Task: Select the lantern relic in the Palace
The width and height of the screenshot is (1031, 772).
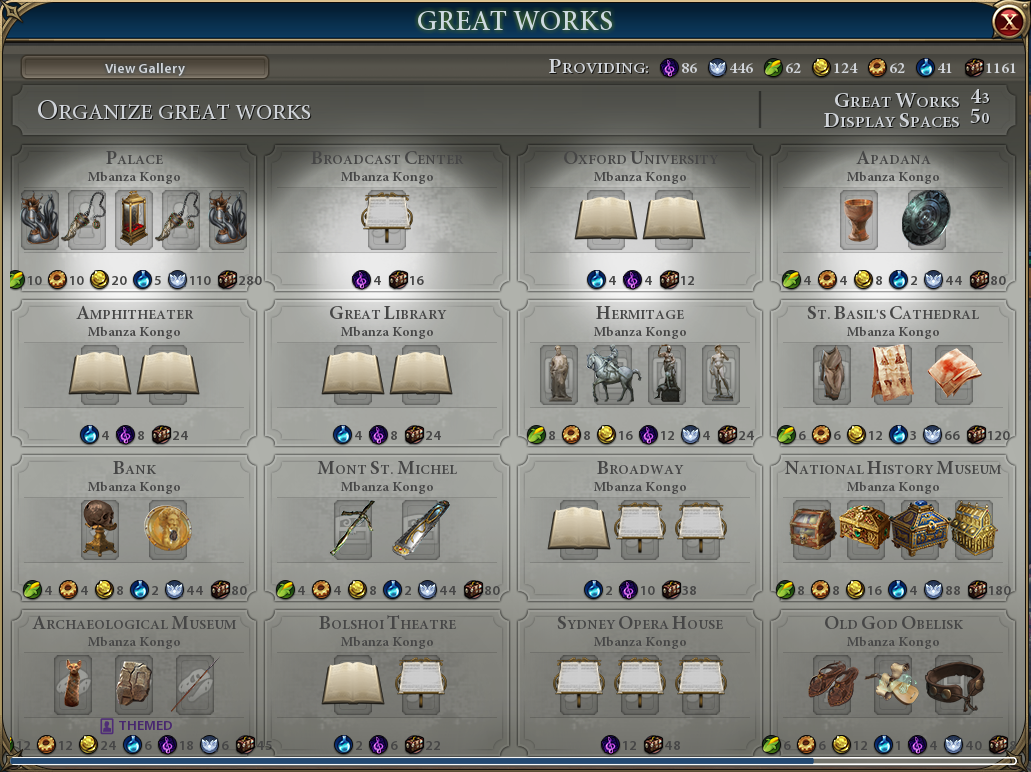Action: (133, 219)
